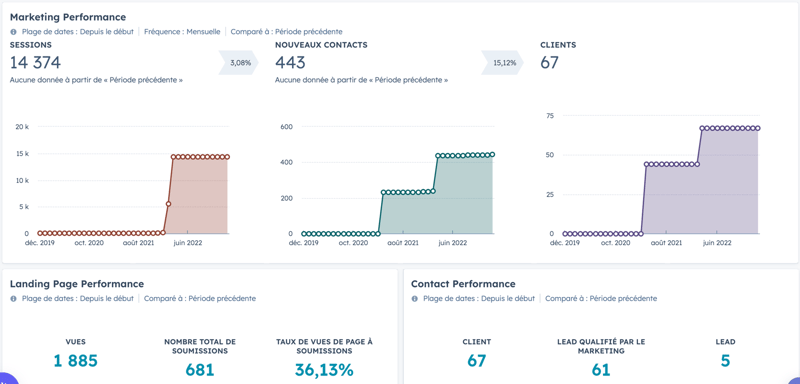Viewport: 800px width, 384px height.
Task: Click "oct. 2020" on the sessions chart axis
Action: point(89,243)
